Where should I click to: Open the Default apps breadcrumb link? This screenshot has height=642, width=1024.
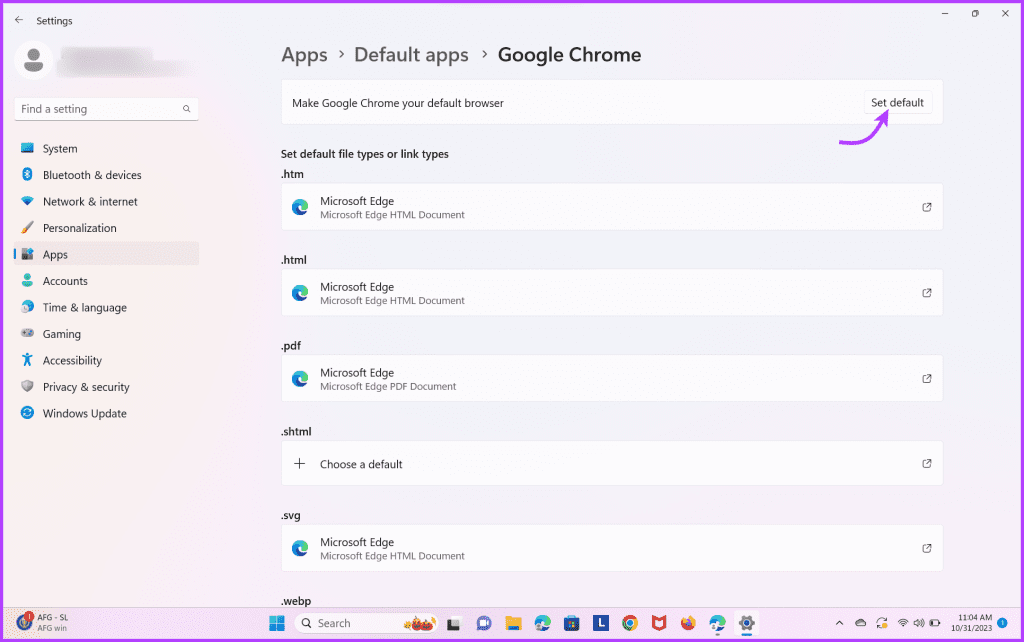[411, 55]
